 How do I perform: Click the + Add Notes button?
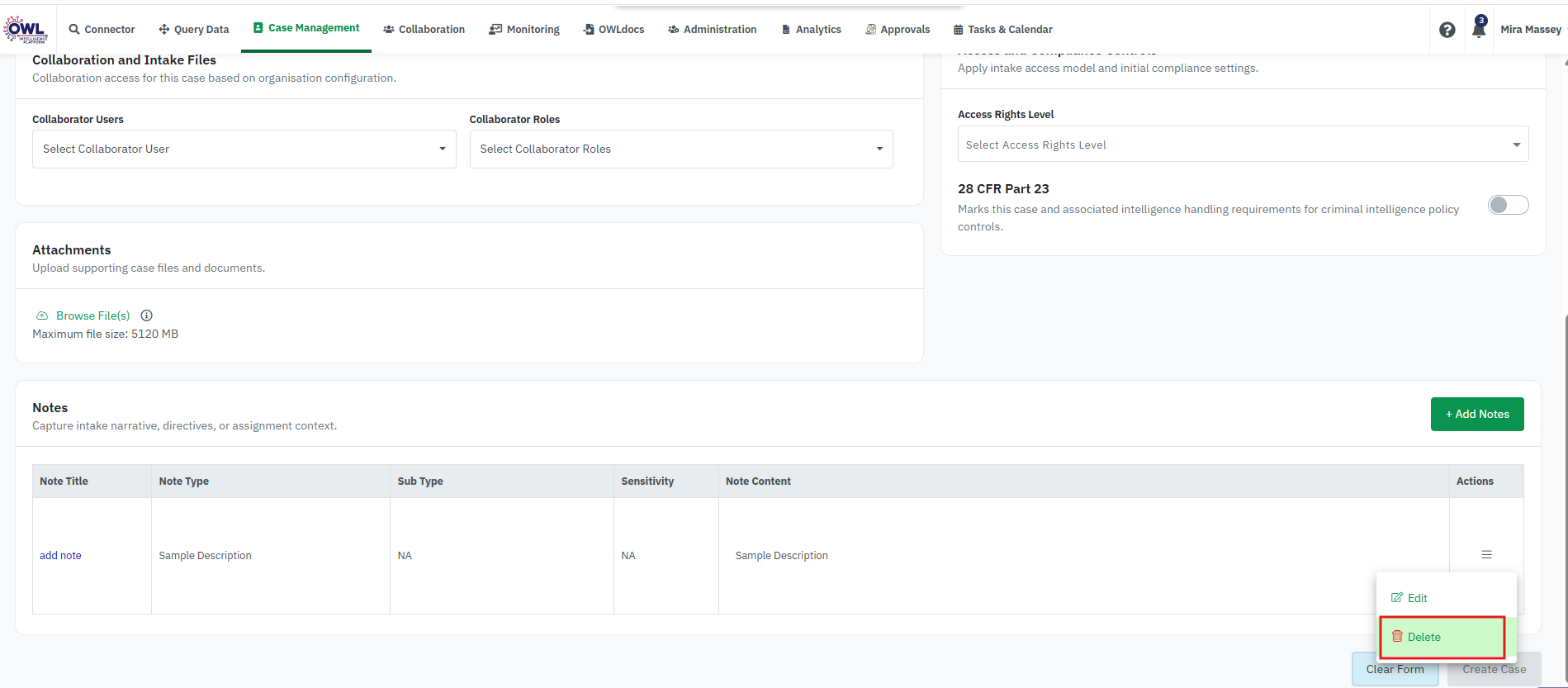[1477, 414]
